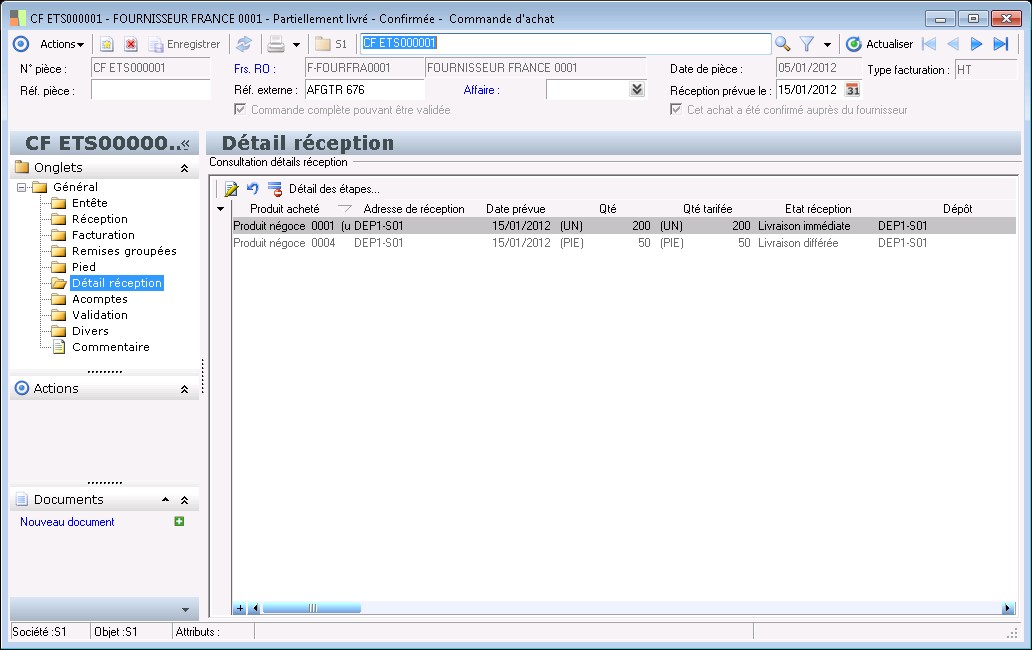Click the Réf. externe field AFGTR 676

(x=365, y=89)
